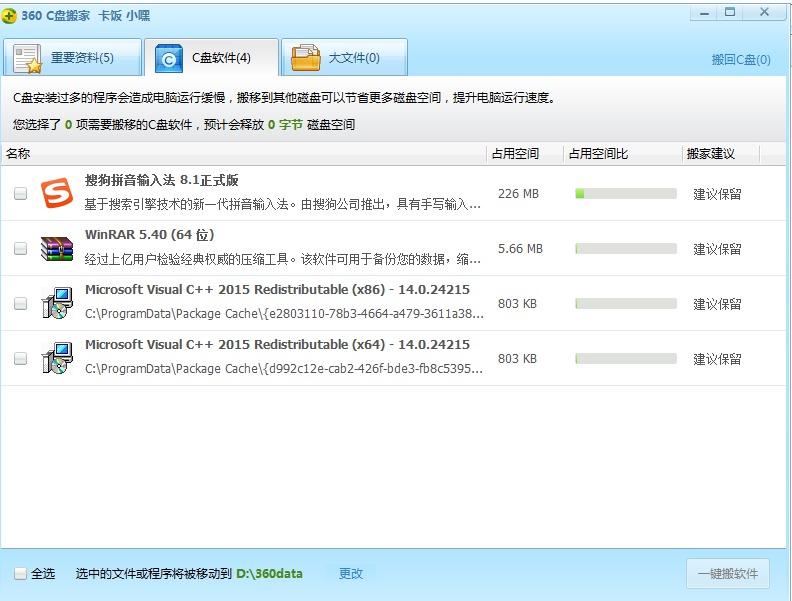
Task: Select the 搜狗拼音输入法 8.1正式版 title
Action: (x=162, y=180)
